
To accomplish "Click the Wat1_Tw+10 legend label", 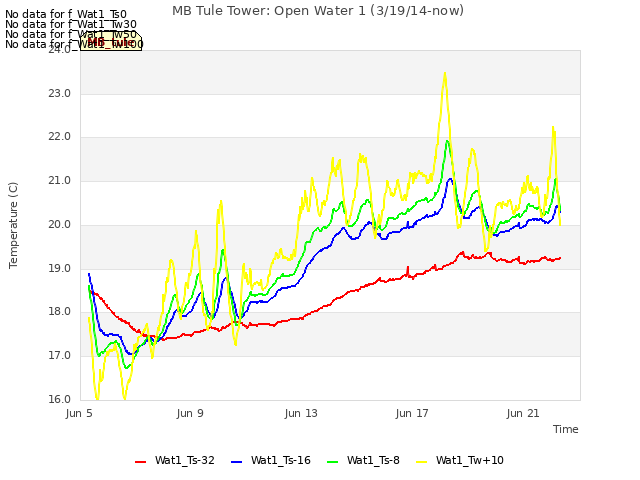I will point(469,460).
